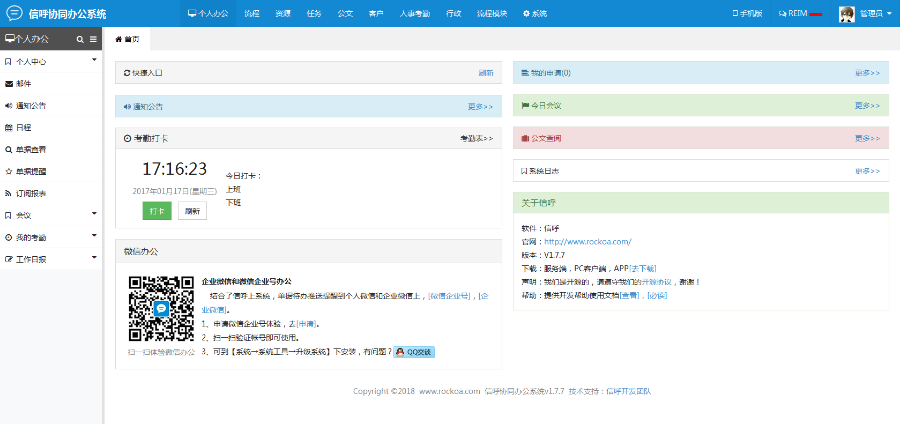Open 单据提醒 star icon in sidebar
Viewport: 900px width, 424px height.
click(9, 172)
